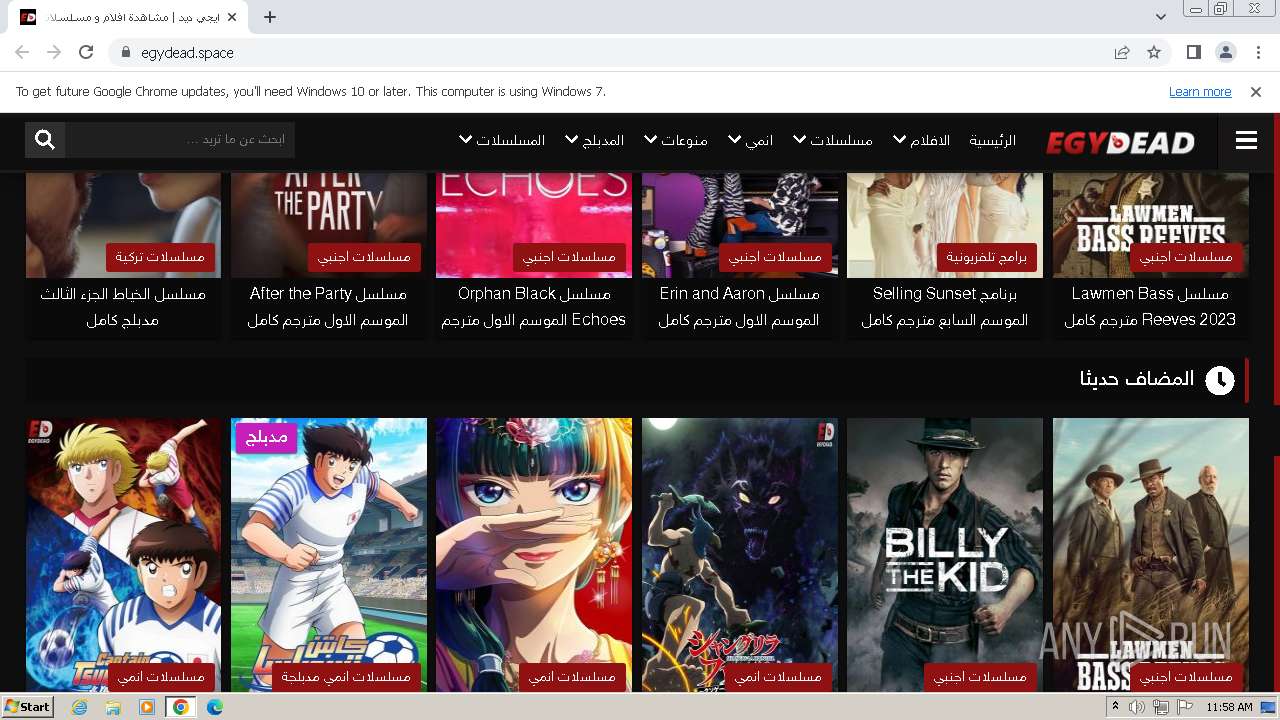The image size is (1280, 720).
Task: Click the network tray icon
Action: tap(1161, 707)
